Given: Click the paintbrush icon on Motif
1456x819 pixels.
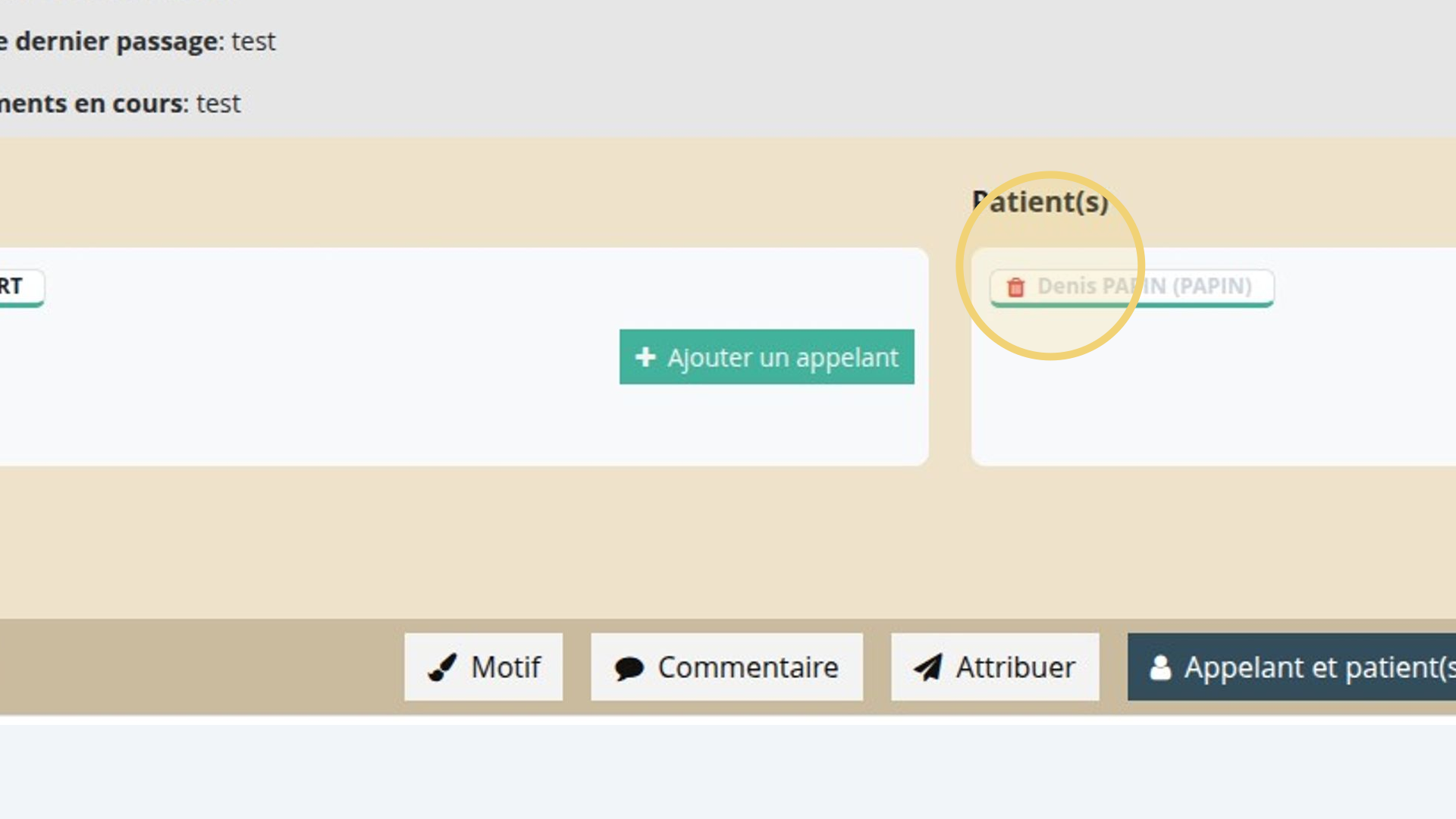Looking at the screenshot, I should click(442, 667).
